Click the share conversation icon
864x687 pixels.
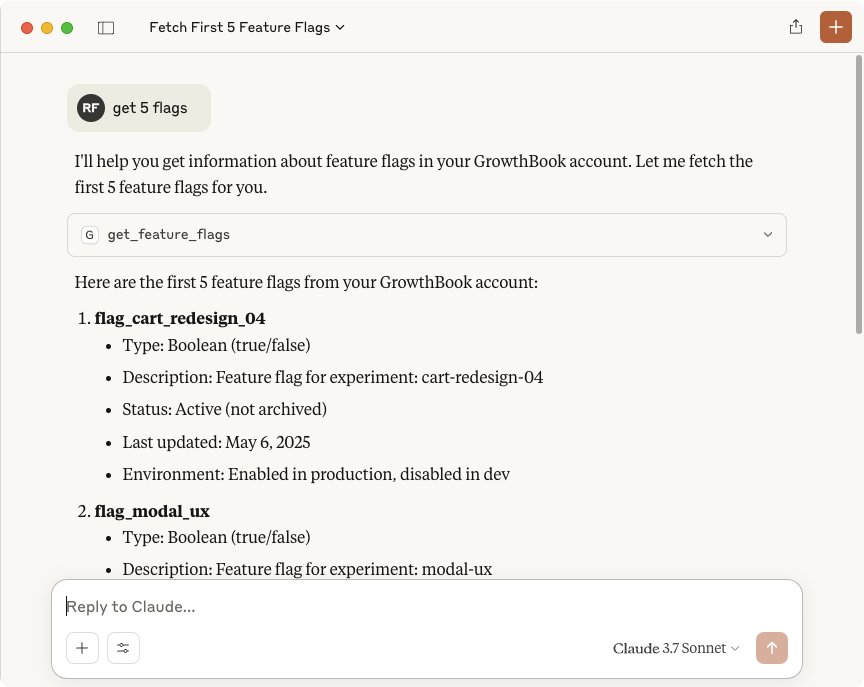click(796, 27)
